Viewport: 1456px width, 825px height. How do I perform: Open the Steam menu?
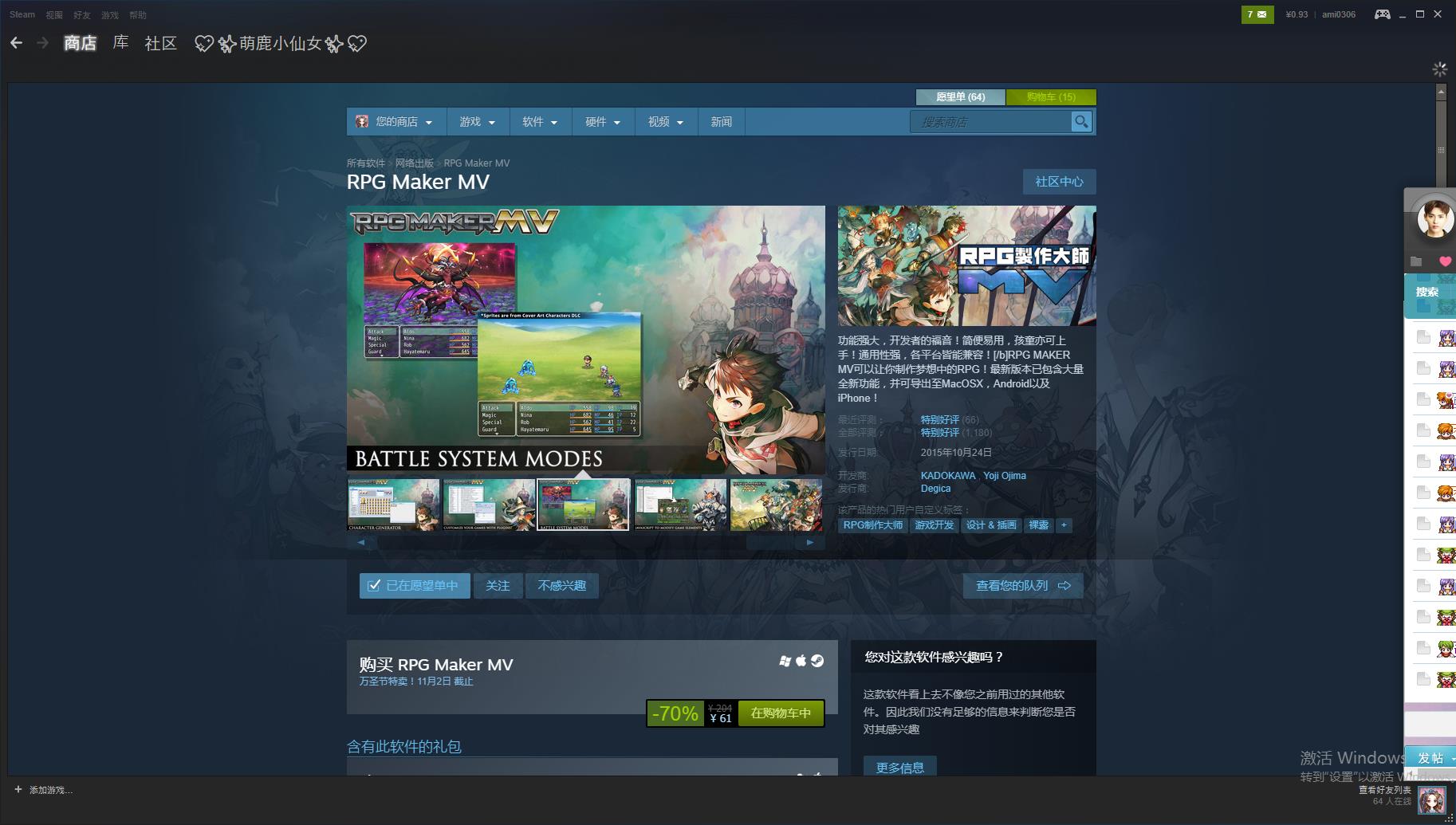click(22, 14)
